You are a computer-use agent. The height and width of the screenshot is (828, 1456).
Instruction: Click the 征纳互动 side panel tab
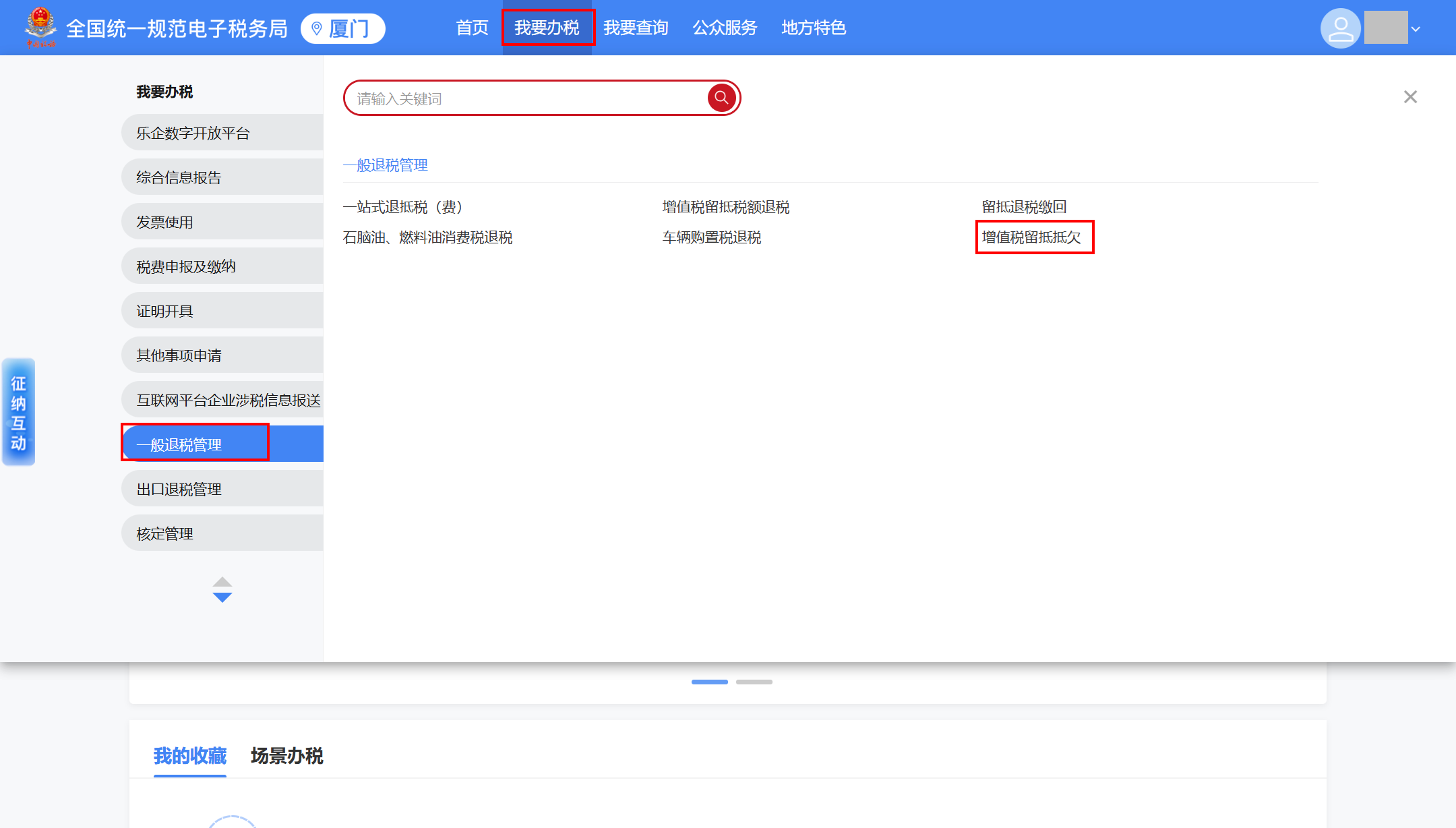pyautogui.click(x=18, y=411)
